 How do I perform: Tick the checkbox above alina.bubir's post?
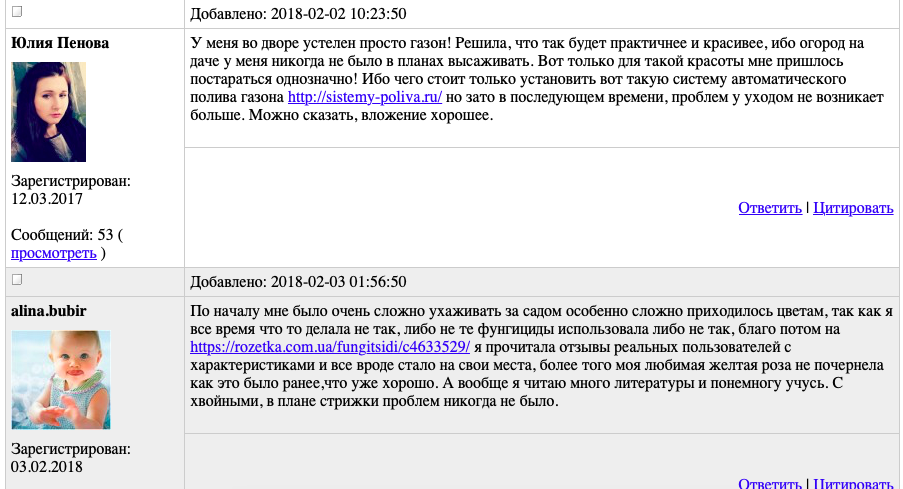17,280
